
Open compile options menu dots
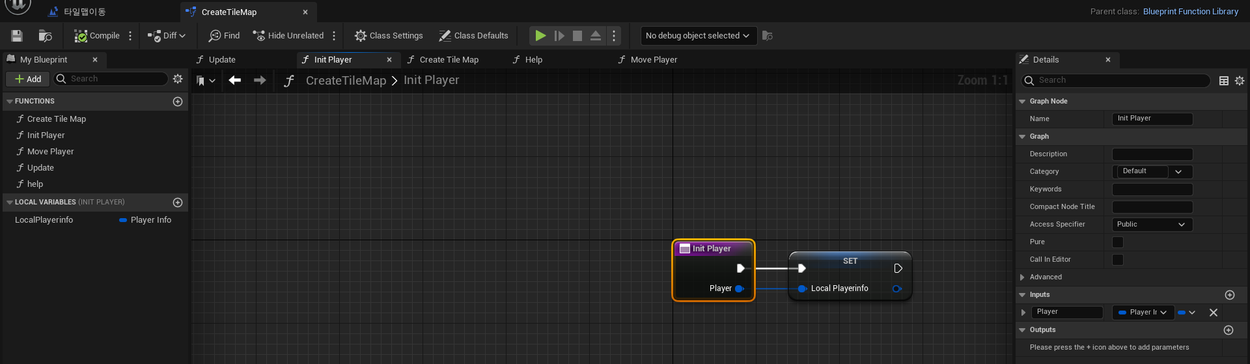point(130,36)
